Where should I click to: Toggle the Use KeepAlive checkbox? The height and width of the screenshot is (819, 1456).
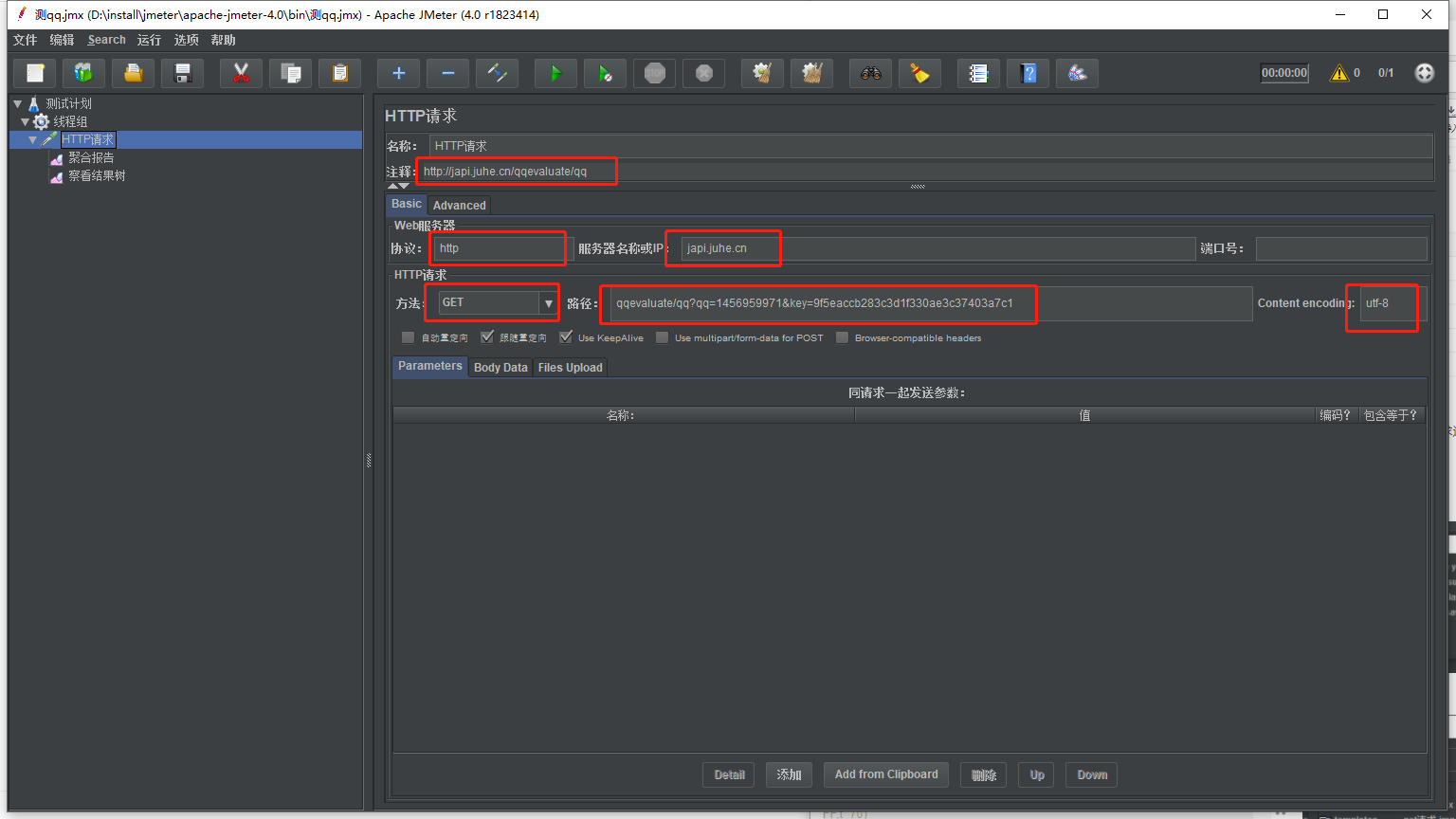click(566, 337)
